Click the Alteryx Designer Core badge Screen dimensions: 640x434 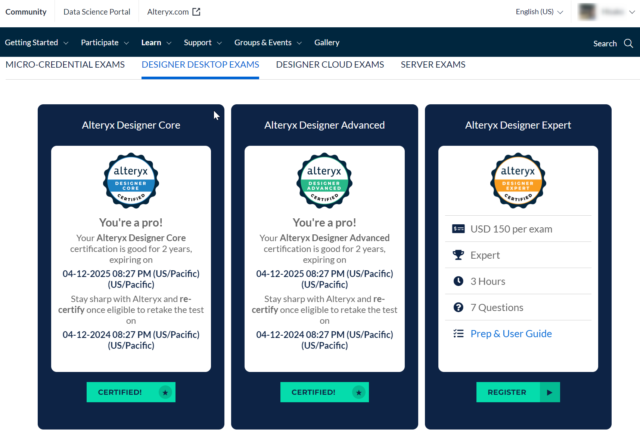point(131,180)
